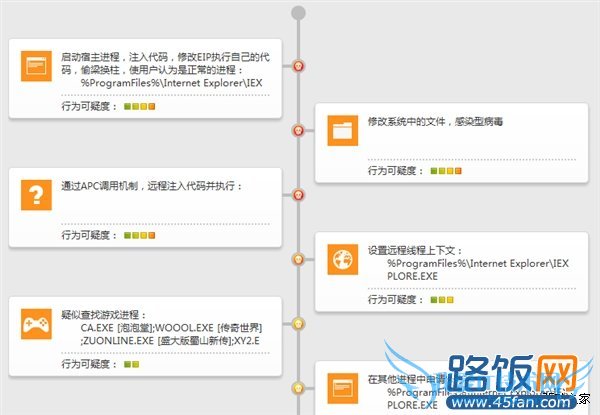Select the yellow timeline marker for 在其他进程中申请
This screenshot has height=415, width=600.
(298, 388)
